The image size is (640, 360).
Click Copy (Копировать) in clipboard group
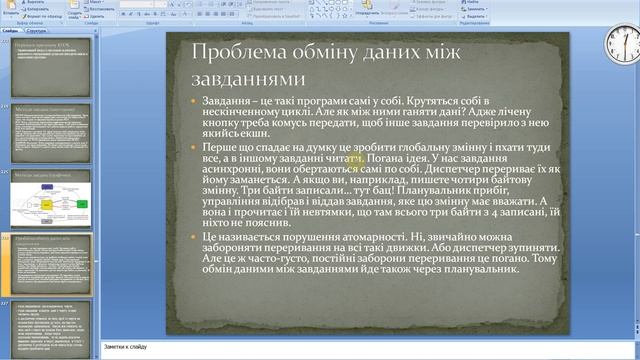(x=36, y=9)
